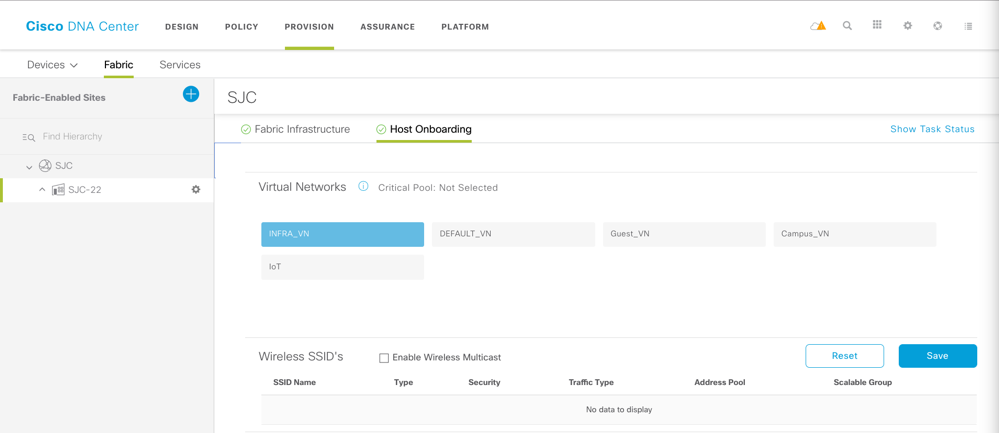Select SJC in the site hierarchy

tap(64, 166)
